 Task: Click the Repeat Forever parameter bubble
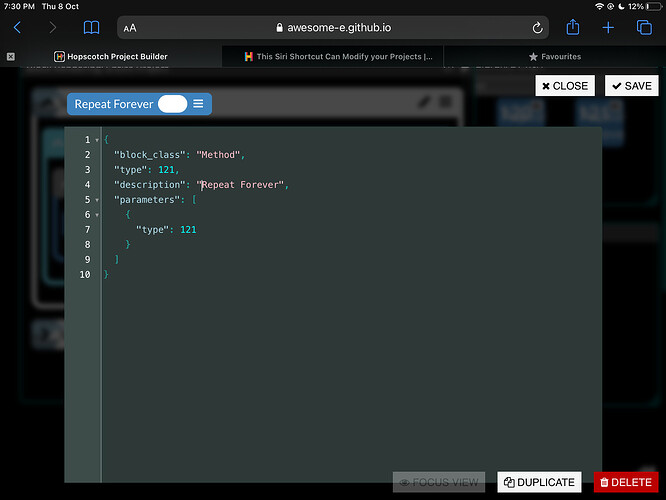pyautogui.click(x=172, y=104)
